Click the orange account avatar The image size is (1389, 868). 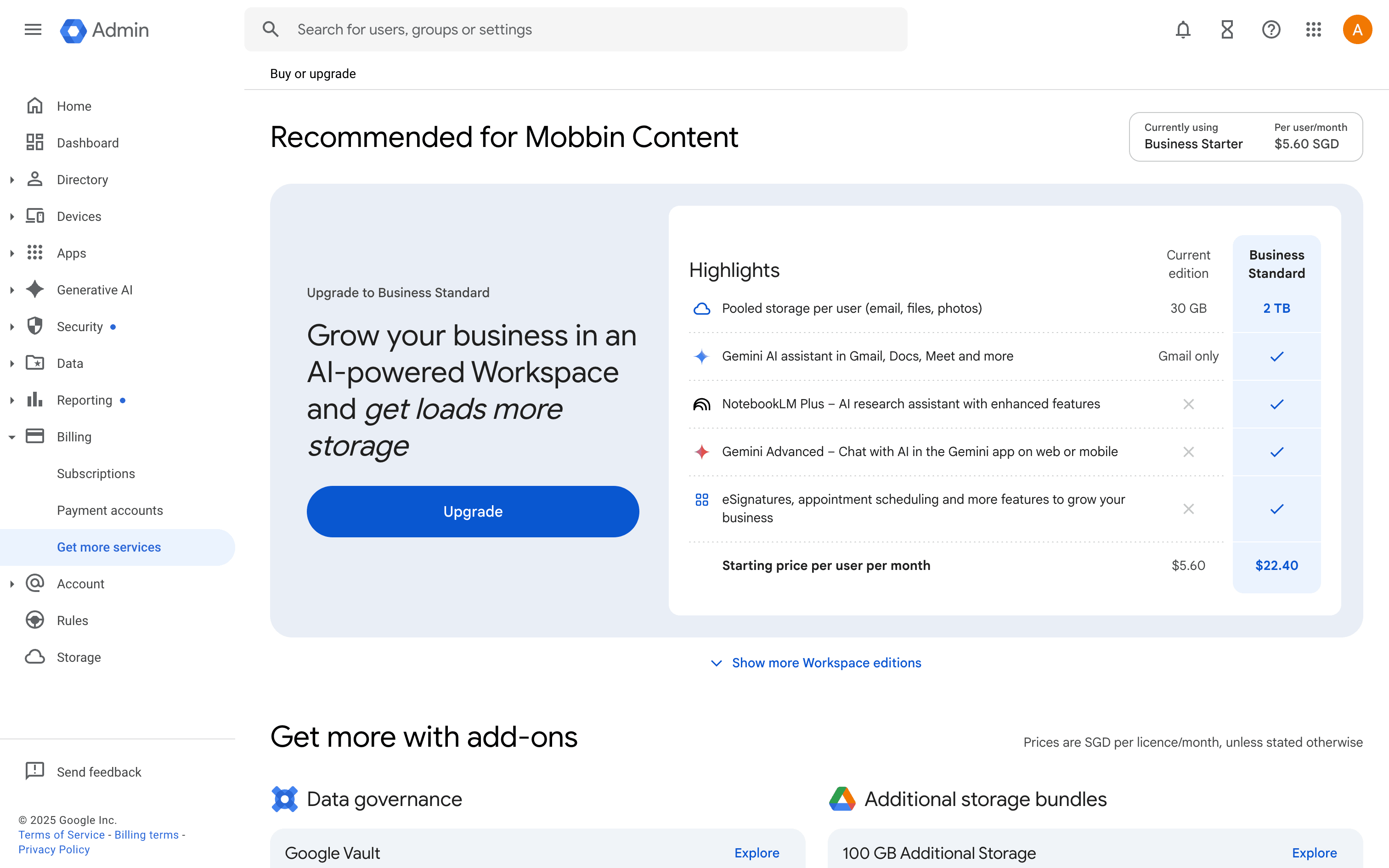click(1357, 29)
